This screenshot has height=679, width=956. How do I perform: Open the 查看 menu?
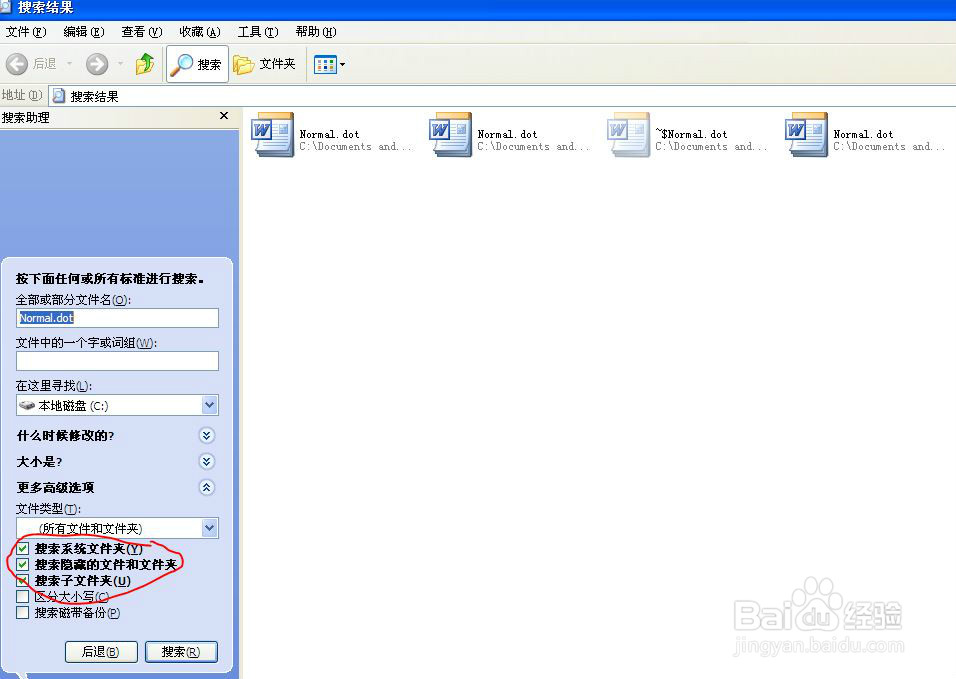(x=141, y=31)
